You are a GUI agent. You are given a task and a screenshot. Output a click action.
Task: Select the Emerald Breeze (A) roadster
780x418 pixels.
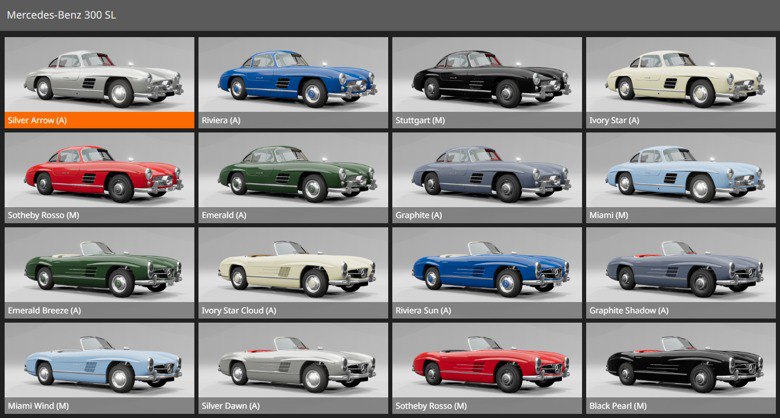(x=100, y=265)
